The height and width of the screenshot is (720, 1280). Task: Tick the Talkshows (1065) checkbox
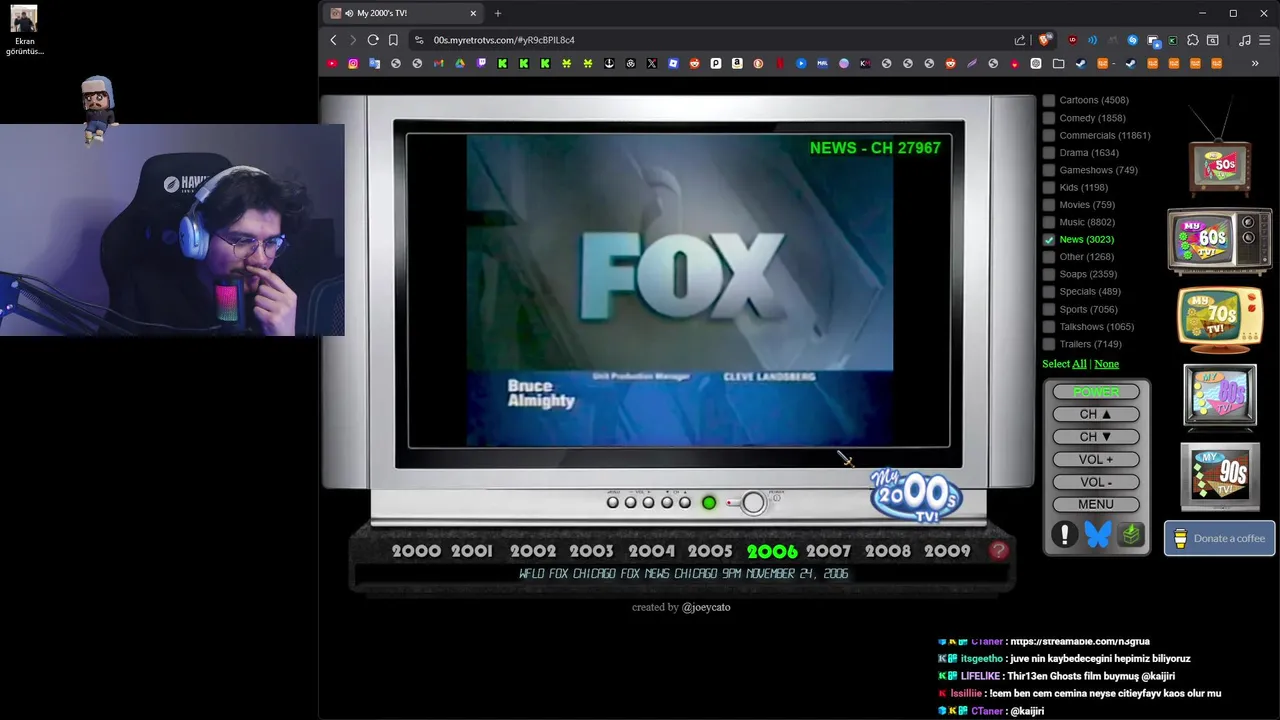1049,327
